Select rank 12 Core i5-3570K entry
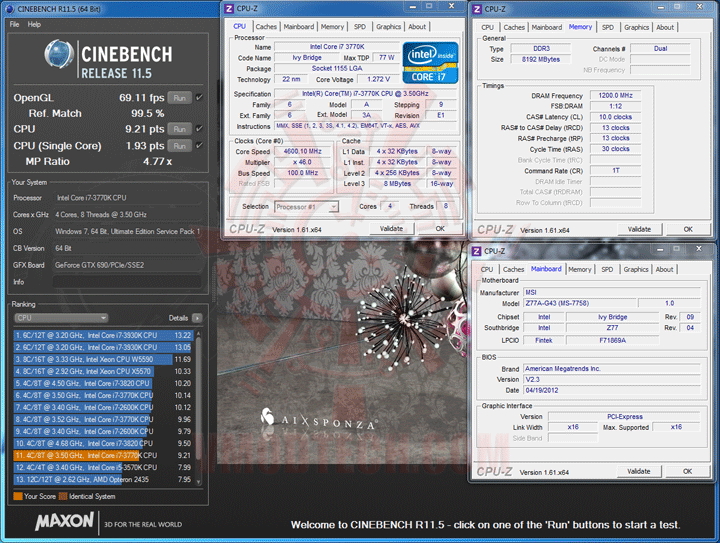This screenshot has width=720, height=543. click(x=103, y=467)
